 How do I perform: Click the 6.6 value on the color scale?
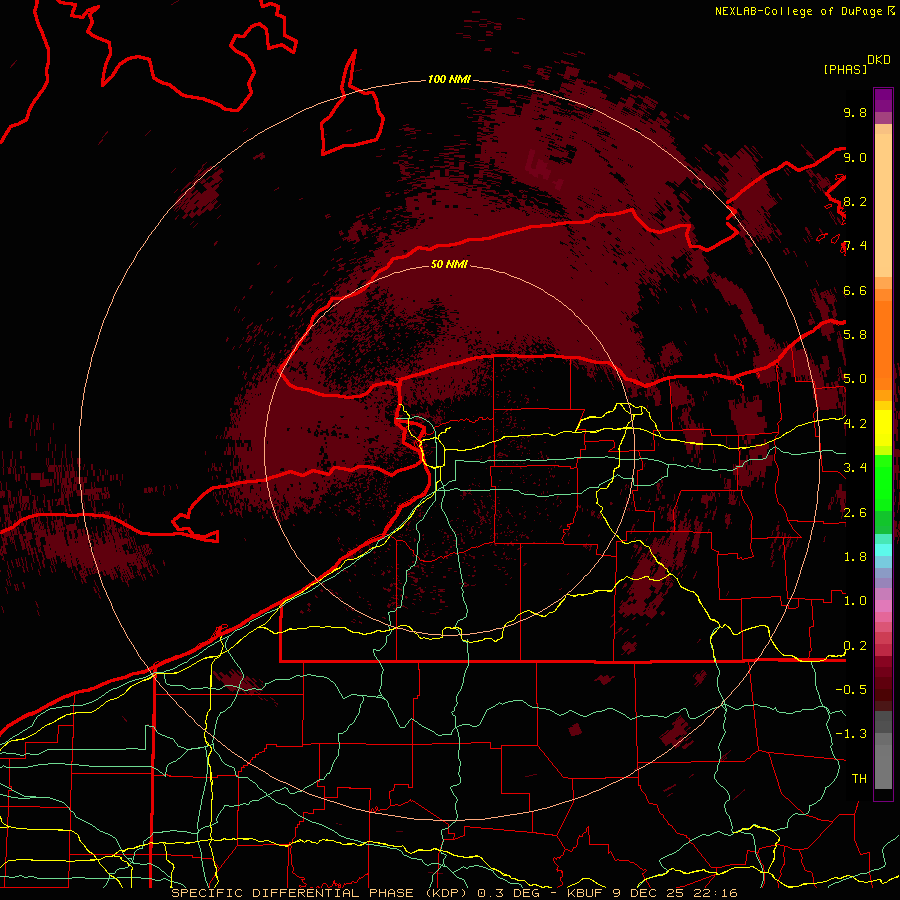855,290
